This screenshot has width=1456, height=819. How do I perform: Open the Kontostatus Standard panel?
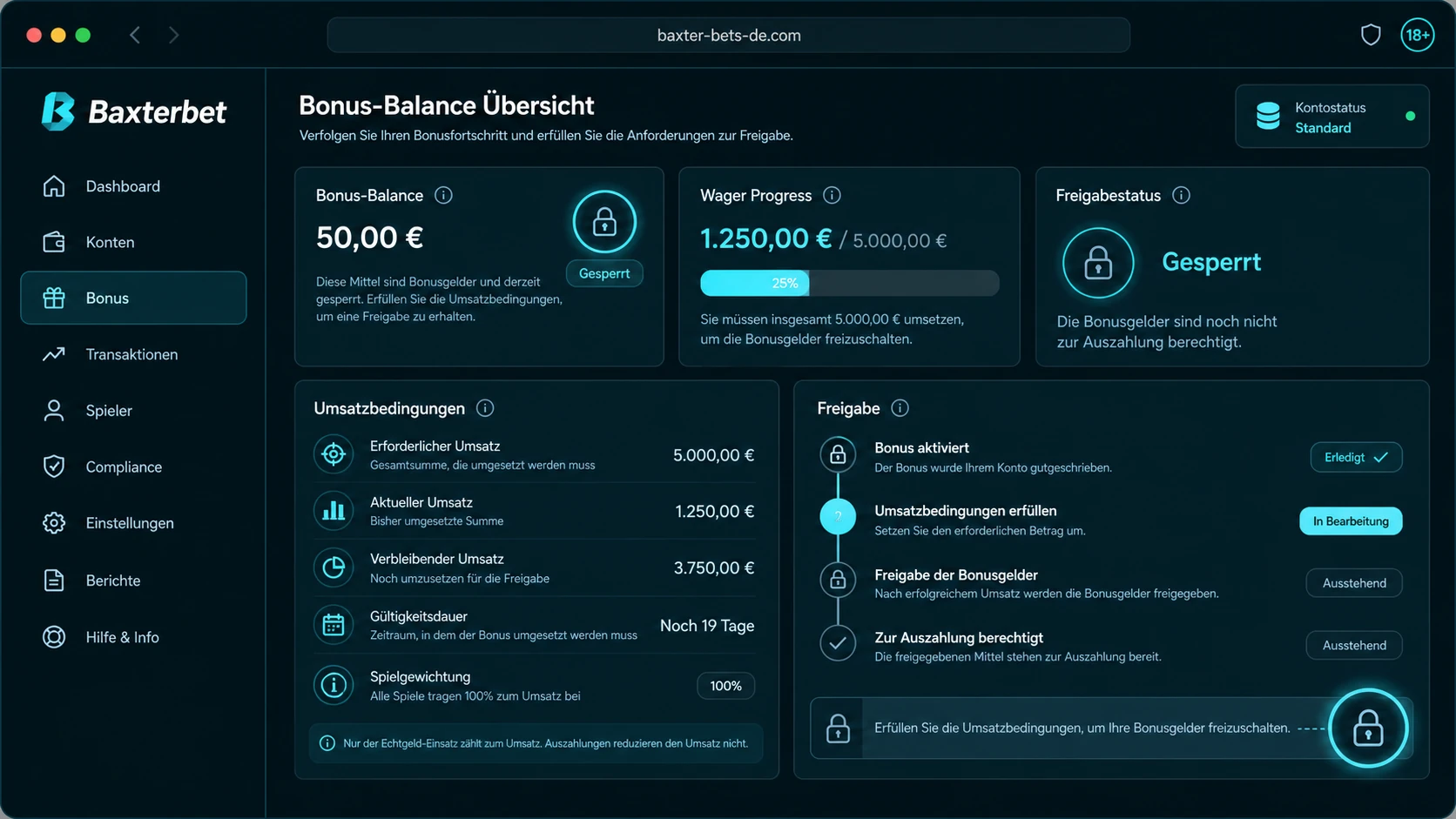coord(1332,117)
